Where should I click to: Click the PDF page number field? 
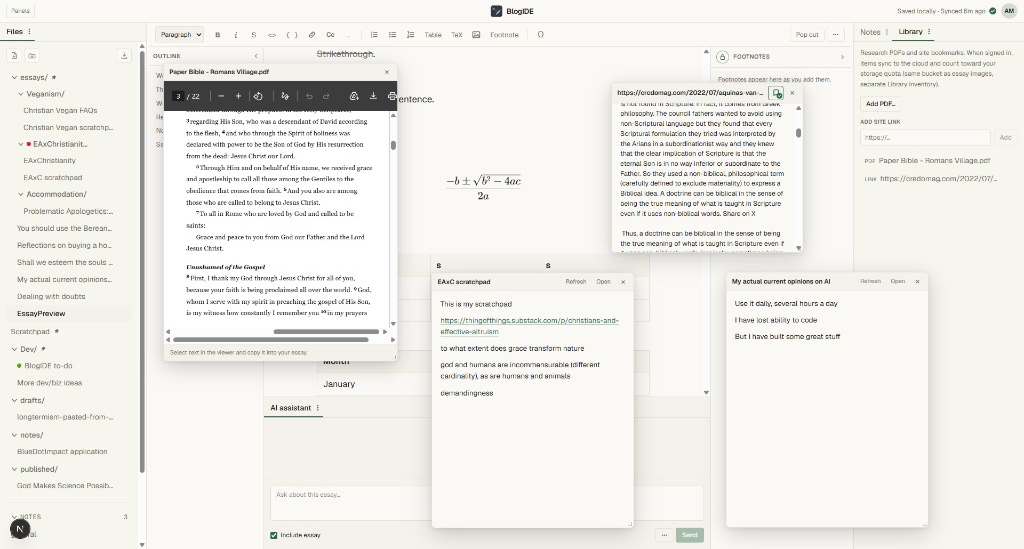pyautogui.click(x=178, y=96)
